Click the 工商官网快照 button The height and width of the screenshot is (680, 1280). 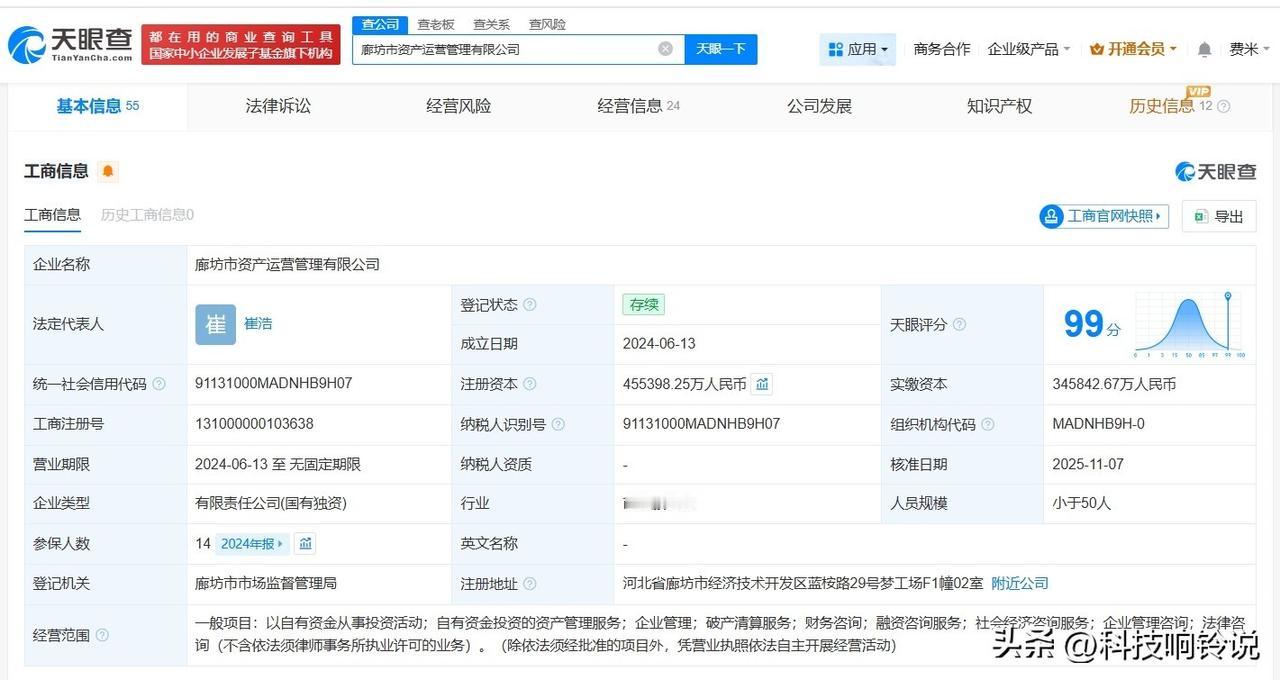1104,216
